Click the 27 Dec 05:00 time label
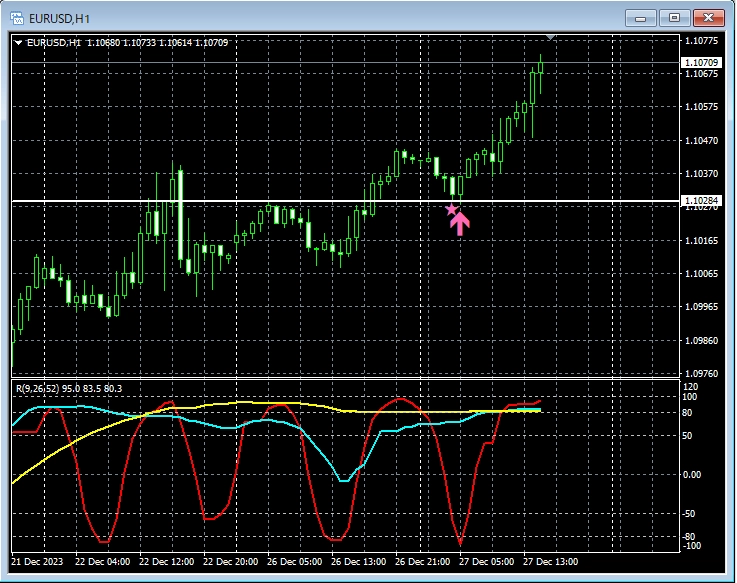Viewport: 737px width, 583px height. [x=489, y=562]
